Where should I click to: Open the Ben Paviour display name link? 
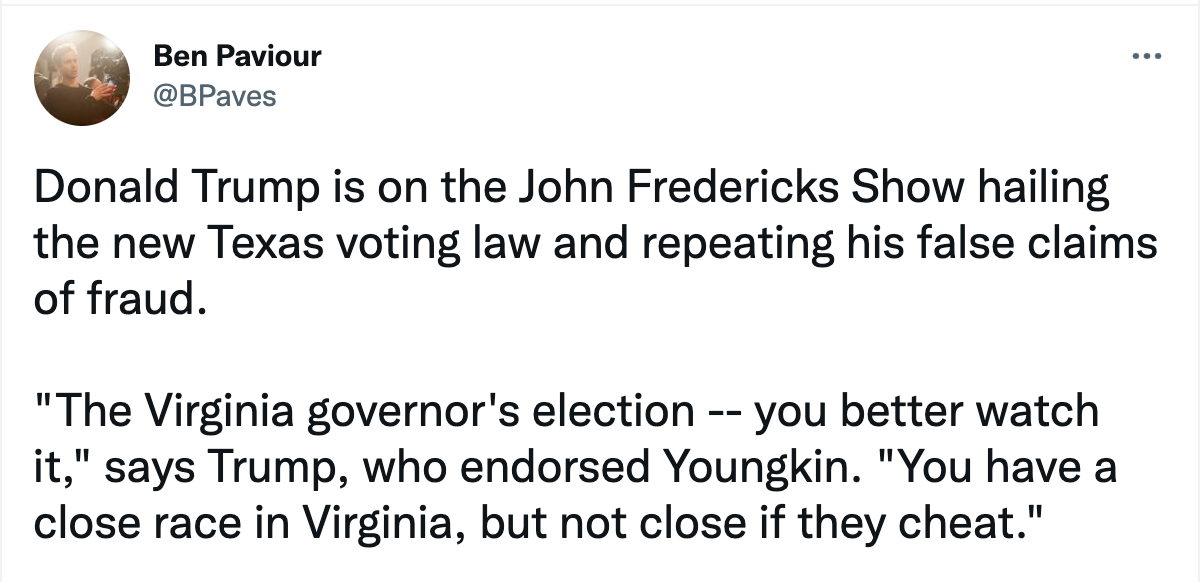[237, 56]
